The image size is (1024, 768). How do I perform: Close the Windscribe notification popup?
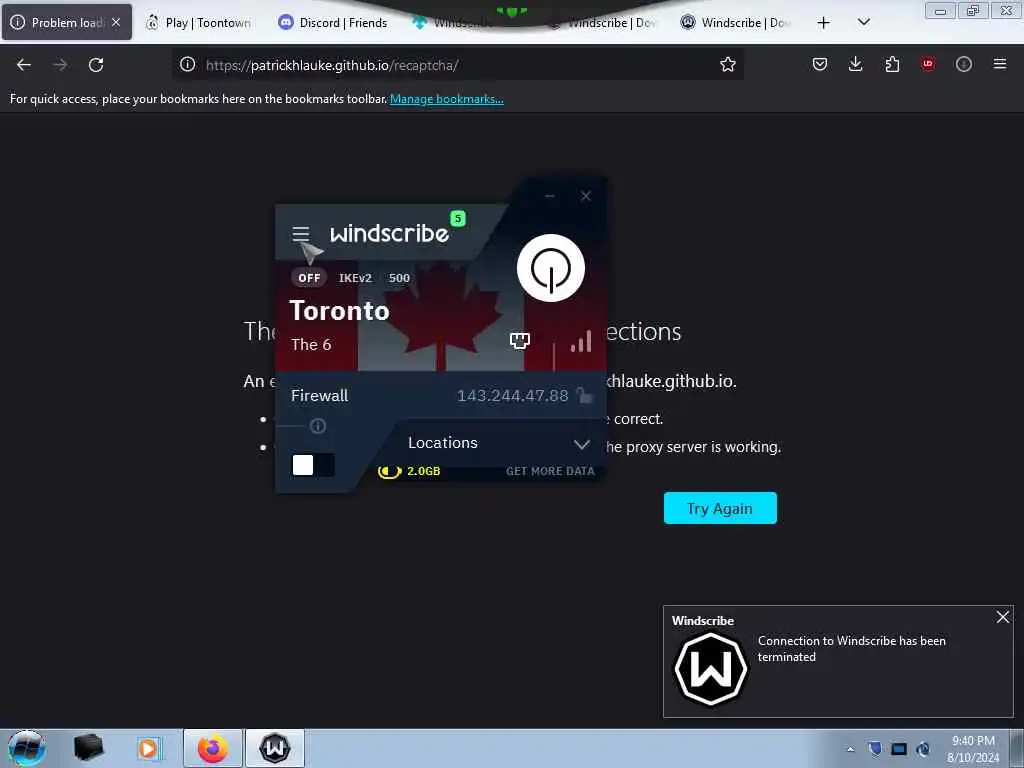(x=1003, y=617)
